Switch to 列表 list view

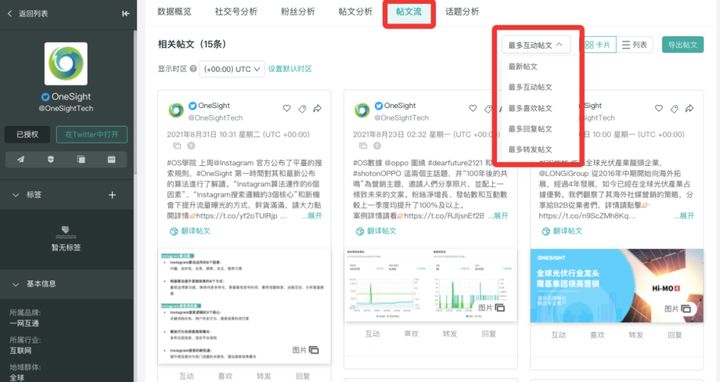[x=635, y=45]
